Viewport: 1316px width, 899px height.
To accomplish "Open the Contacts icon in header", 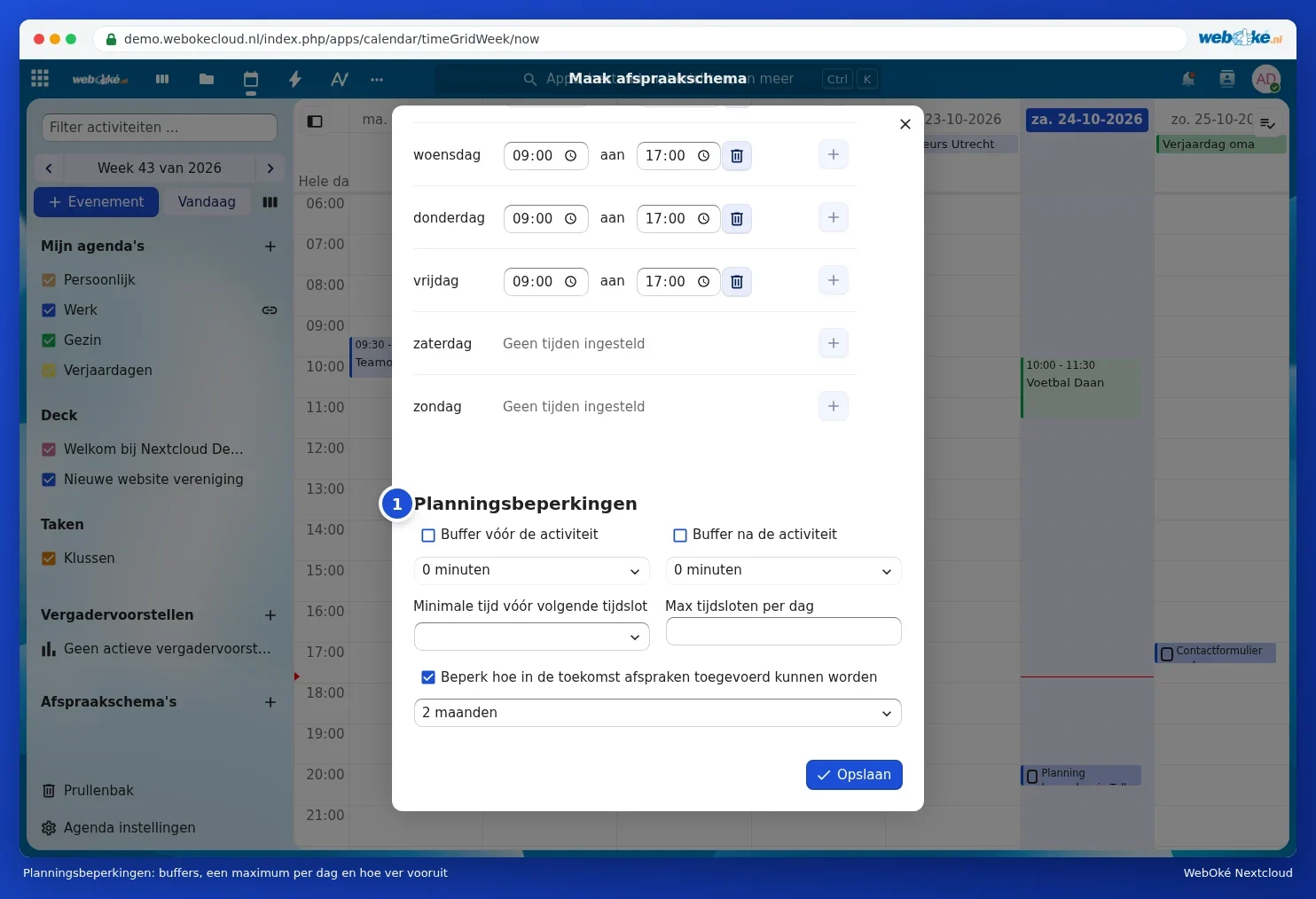I will pyautogui.click(x=1227, y=79).
